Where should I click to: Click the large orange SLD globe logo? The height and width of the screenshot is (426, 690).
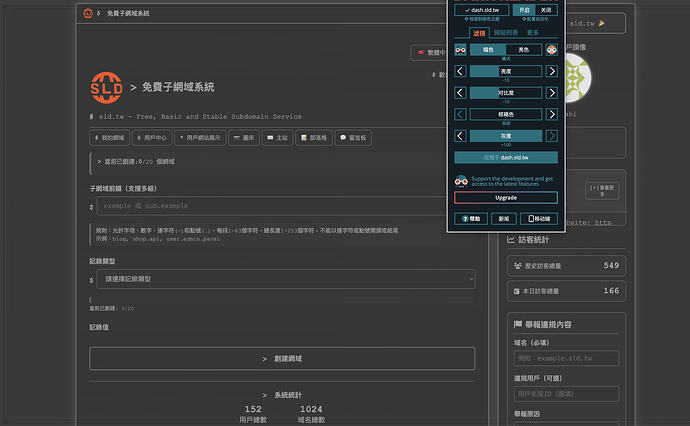[106, 88]
